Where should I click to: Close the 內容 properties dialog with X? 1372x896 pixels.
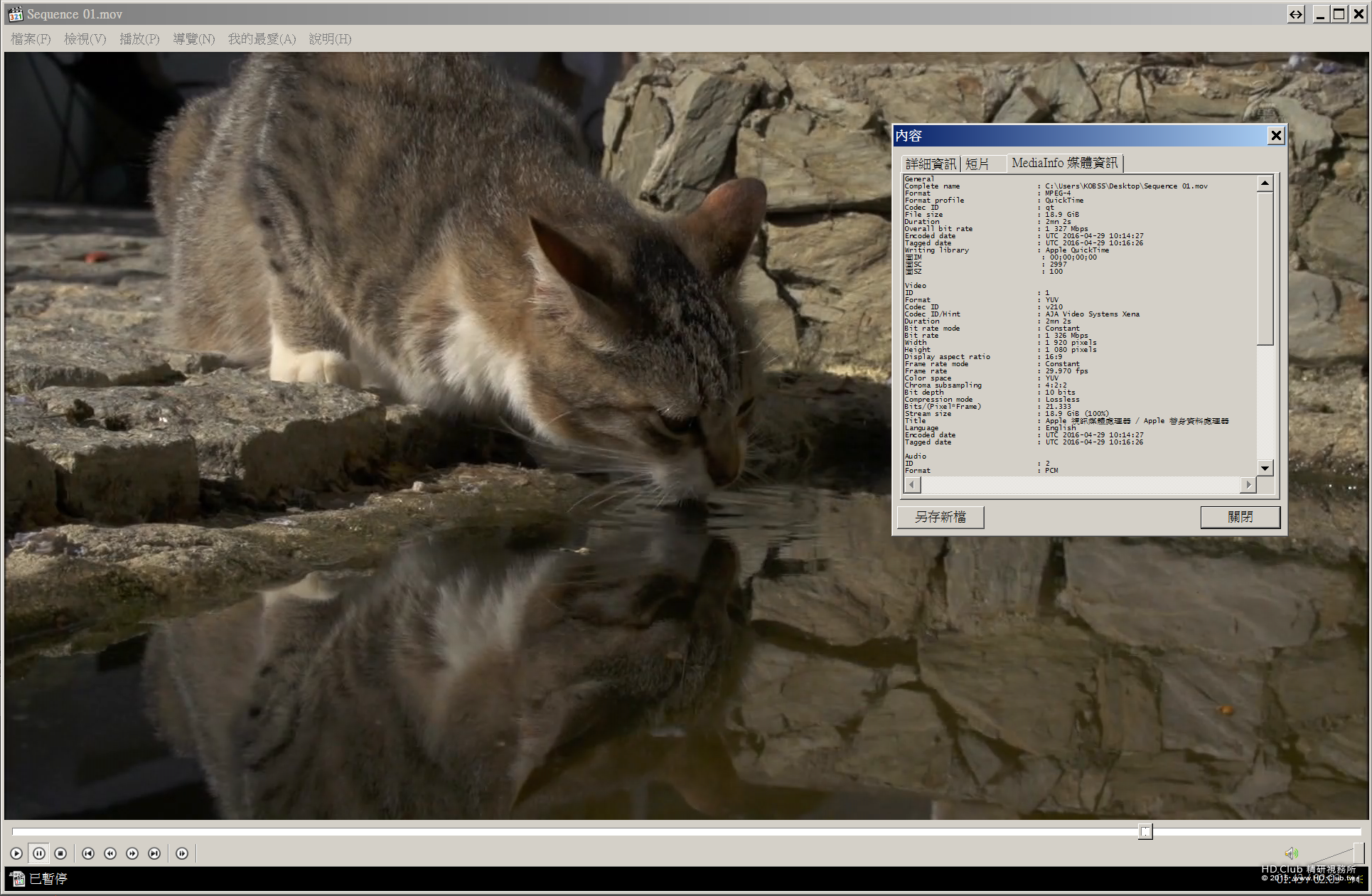[x=1276, y=135]
